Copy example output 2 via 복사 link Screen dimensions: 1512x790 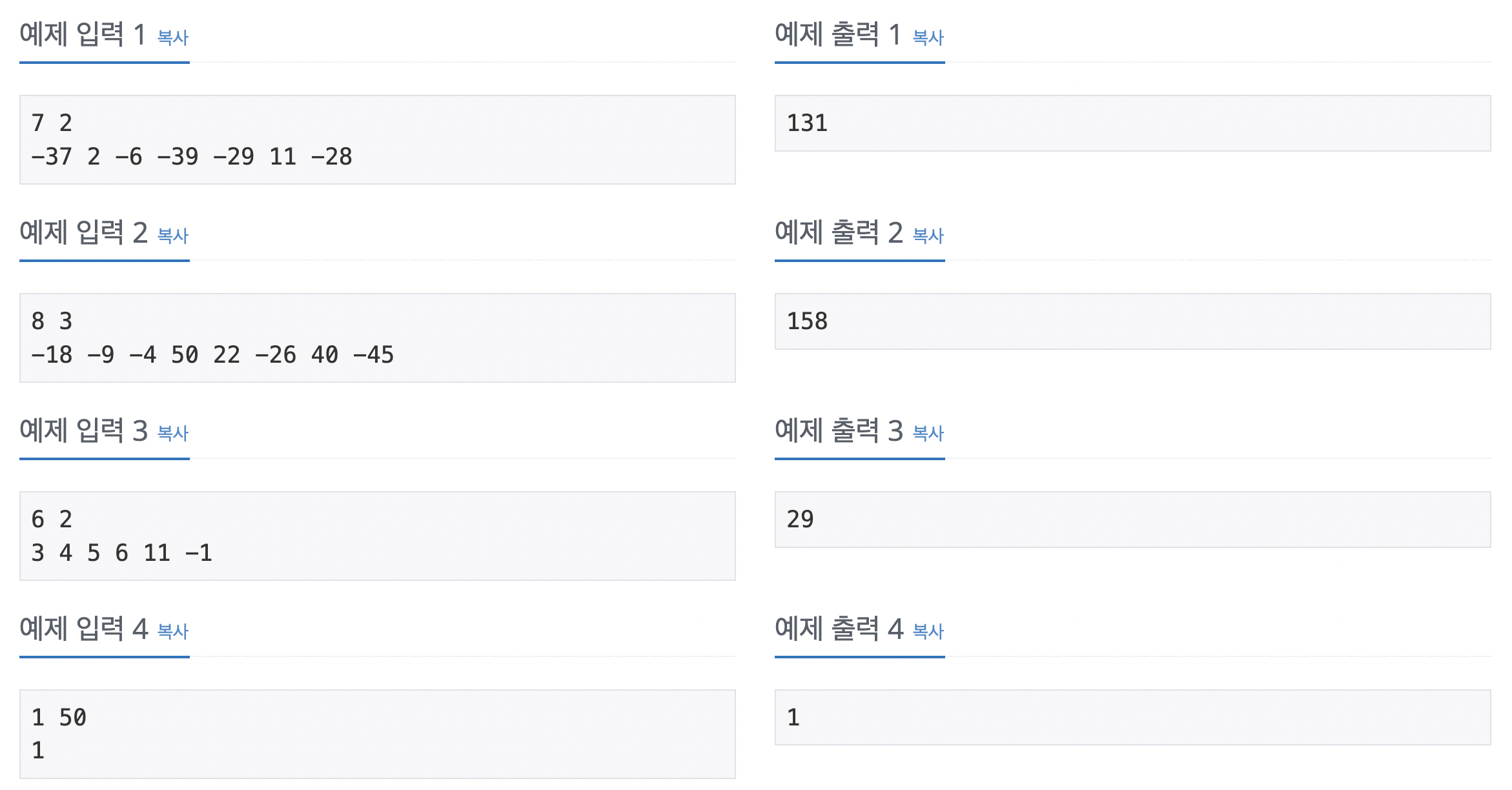point(928,236)
